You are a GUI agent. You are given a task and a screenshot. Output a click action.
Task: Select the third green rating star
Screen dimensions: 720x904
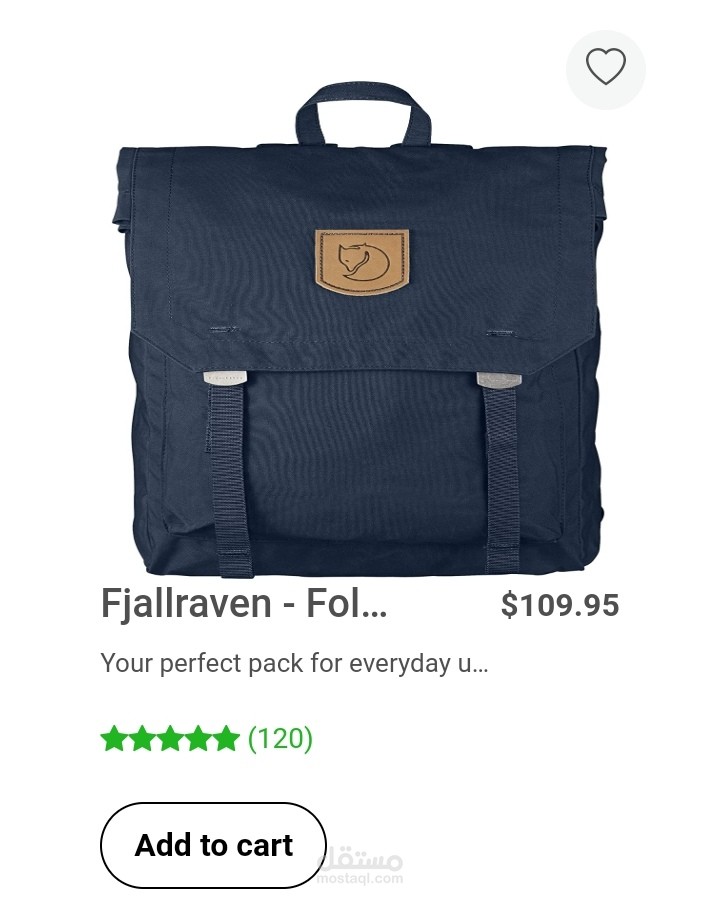pyautogui.click(x=169, y=739)
